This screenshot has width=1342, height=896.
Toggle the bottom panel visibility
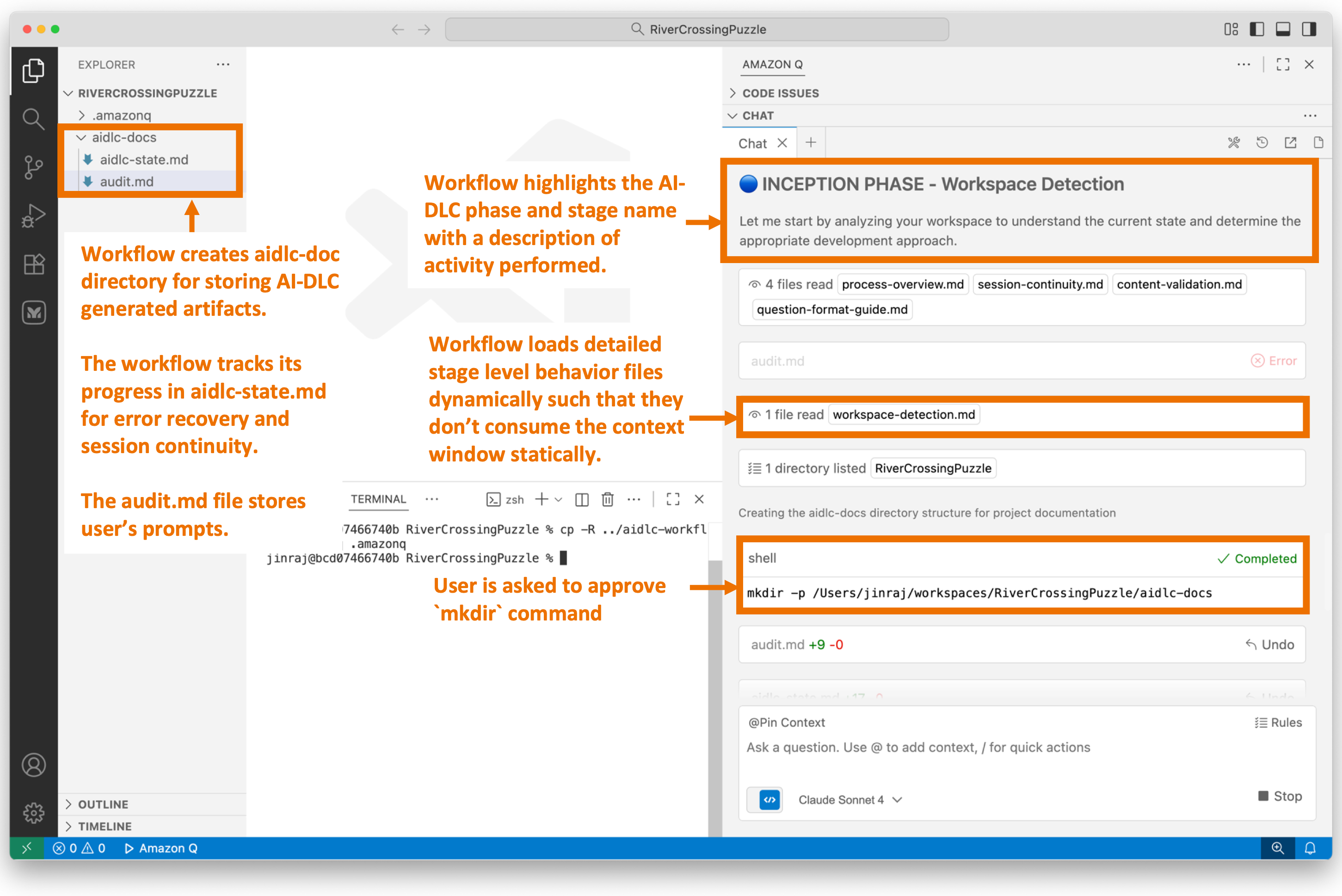point(1283,29)
